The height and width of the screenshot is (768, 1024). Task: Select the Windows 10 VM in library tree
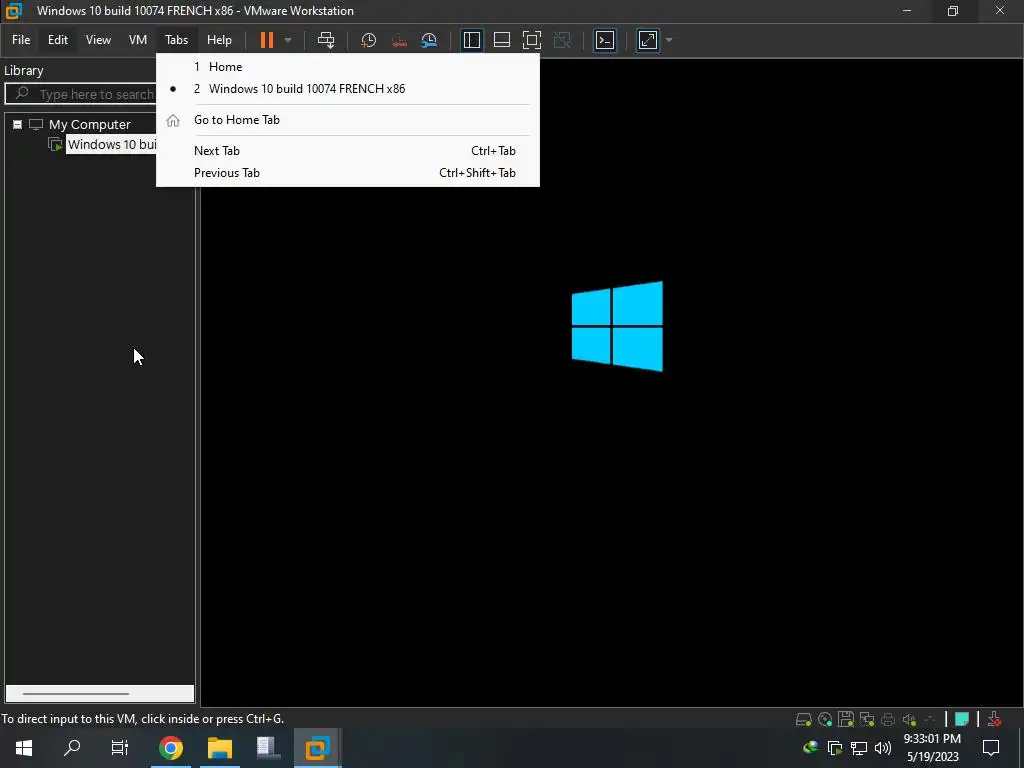(x=111, y=144)
